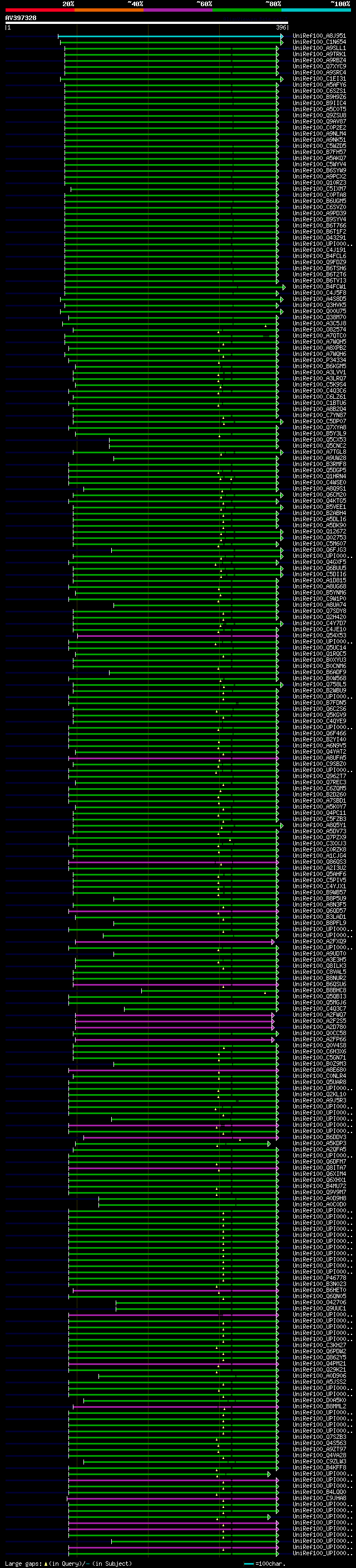The height and width of the screenshot is (1568, 356).
Task: Select hit label UniRef100_C6SZS1
Action: pos(319,91)
